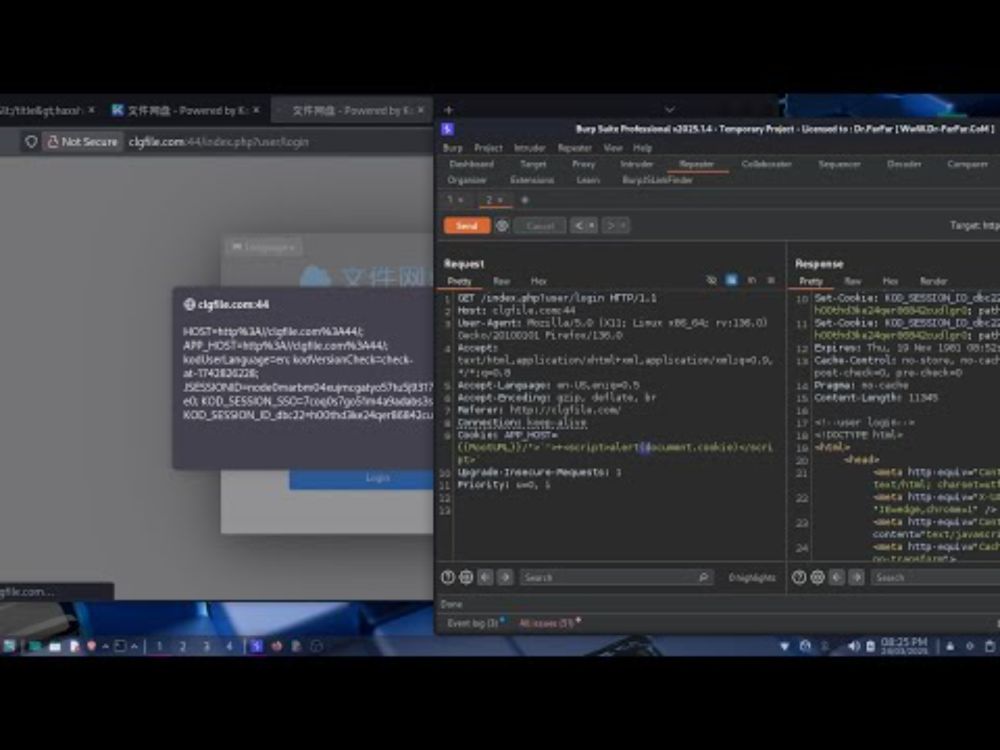
Task: Open history dropdown beside the back arrow
Action: pyautogui.click(x=592, y=226)
